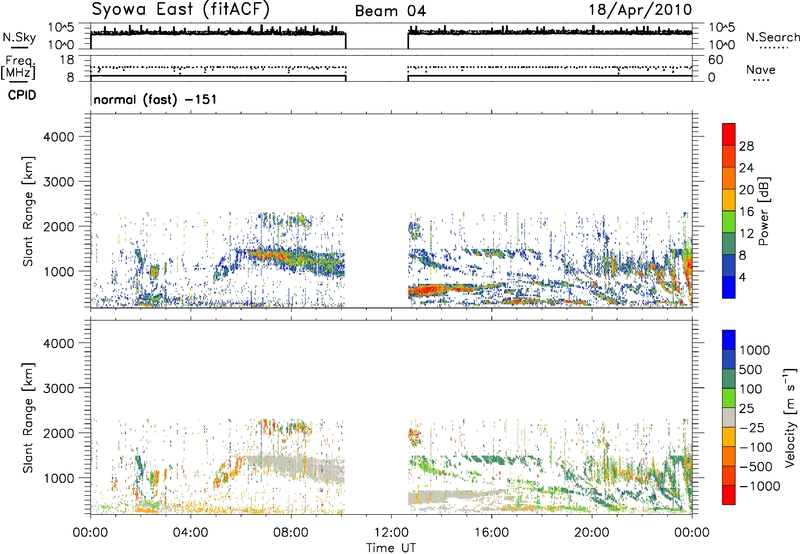Click the 'N.Sky' legend label
This screenshot has height=554, width=800.
pyautogui.click(x=19, y=37)
